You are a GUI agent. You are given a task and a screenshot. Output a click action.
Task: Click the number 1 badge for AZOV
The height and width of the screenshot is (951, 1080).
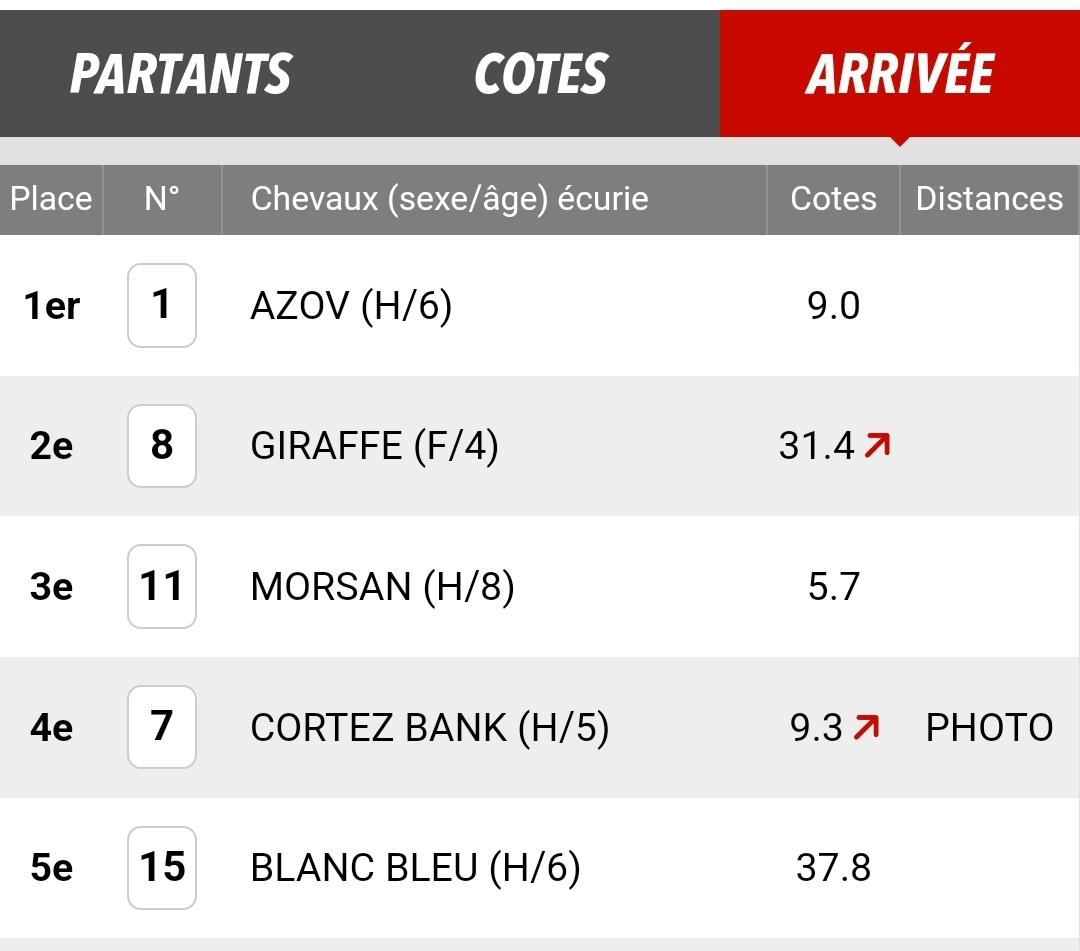(162, 305)
